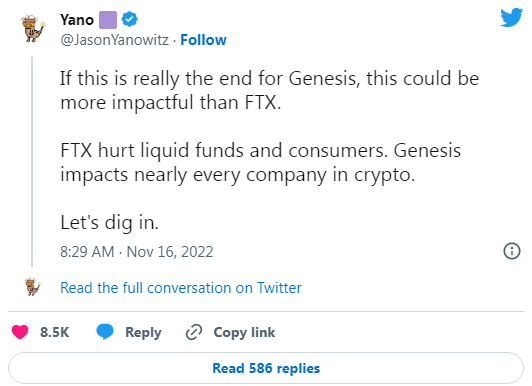Click the pink heart like icon
The height and width of the screenshot is (386, 532).
[20, 332]
